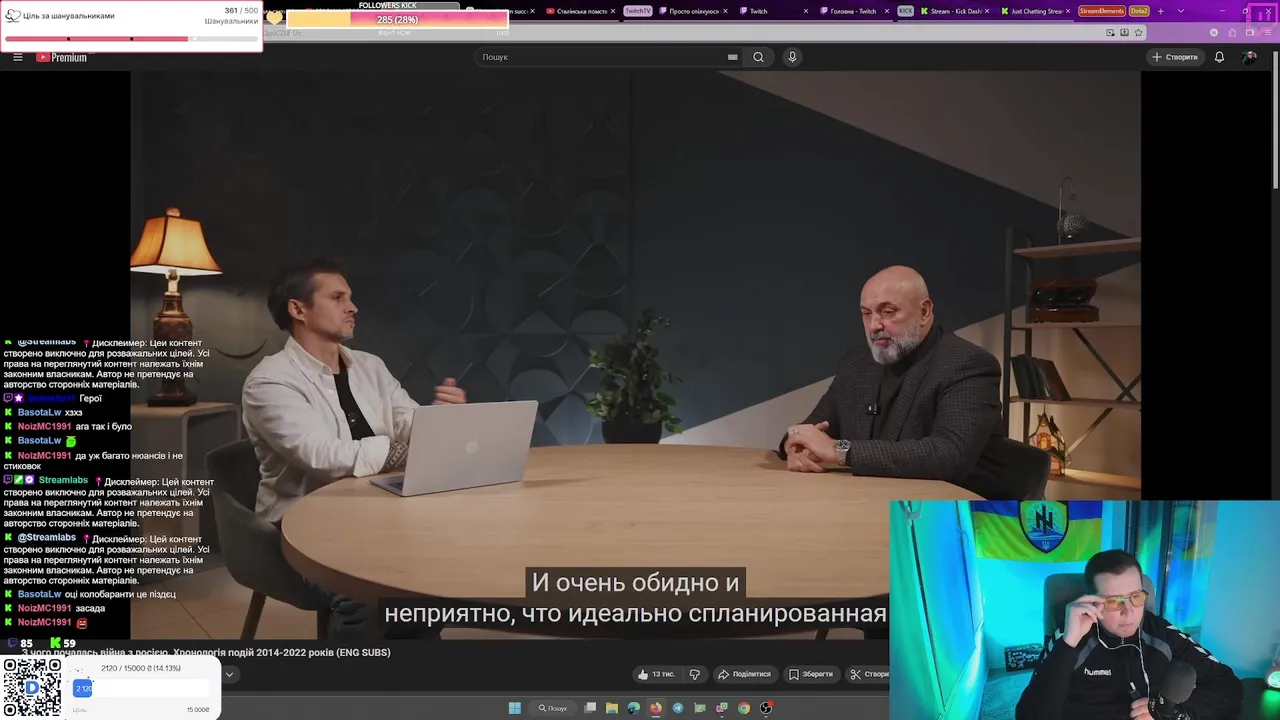Click the 'Створити' create button
The image size is (1280, 720).
pyautogui.click(x=1174, y=57)
